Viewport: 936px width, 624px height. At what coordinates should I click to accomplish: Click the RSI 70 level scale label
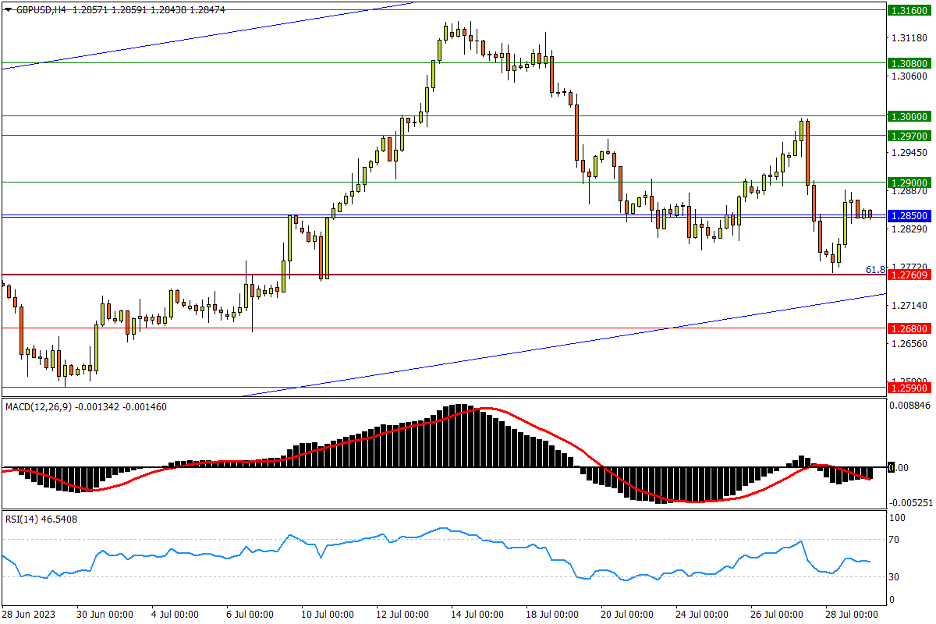[897, 540]
